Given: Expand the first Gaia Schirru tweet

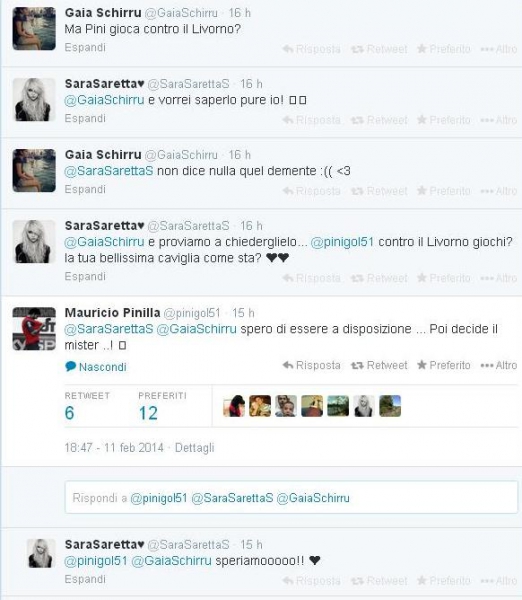Looking at the screenshot, I should [x=85, y=47].
